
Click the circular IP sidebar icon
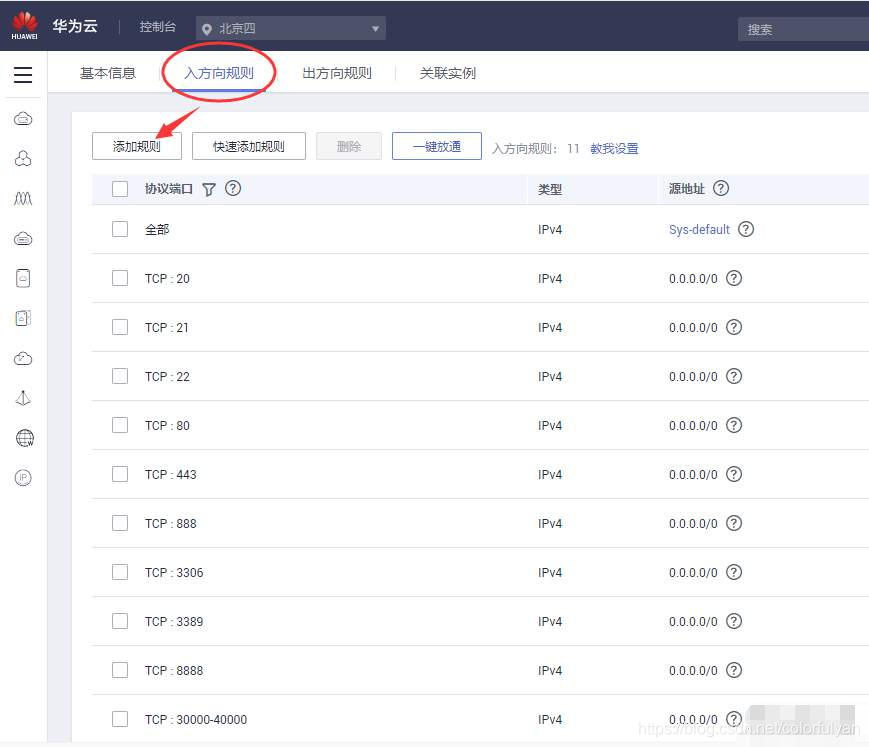tap(23, 478)
